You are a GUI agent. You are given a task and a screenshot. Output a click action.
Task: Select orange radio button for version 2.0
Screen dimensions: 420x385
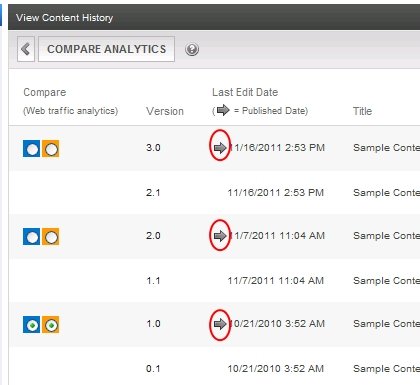pos(51,237)
